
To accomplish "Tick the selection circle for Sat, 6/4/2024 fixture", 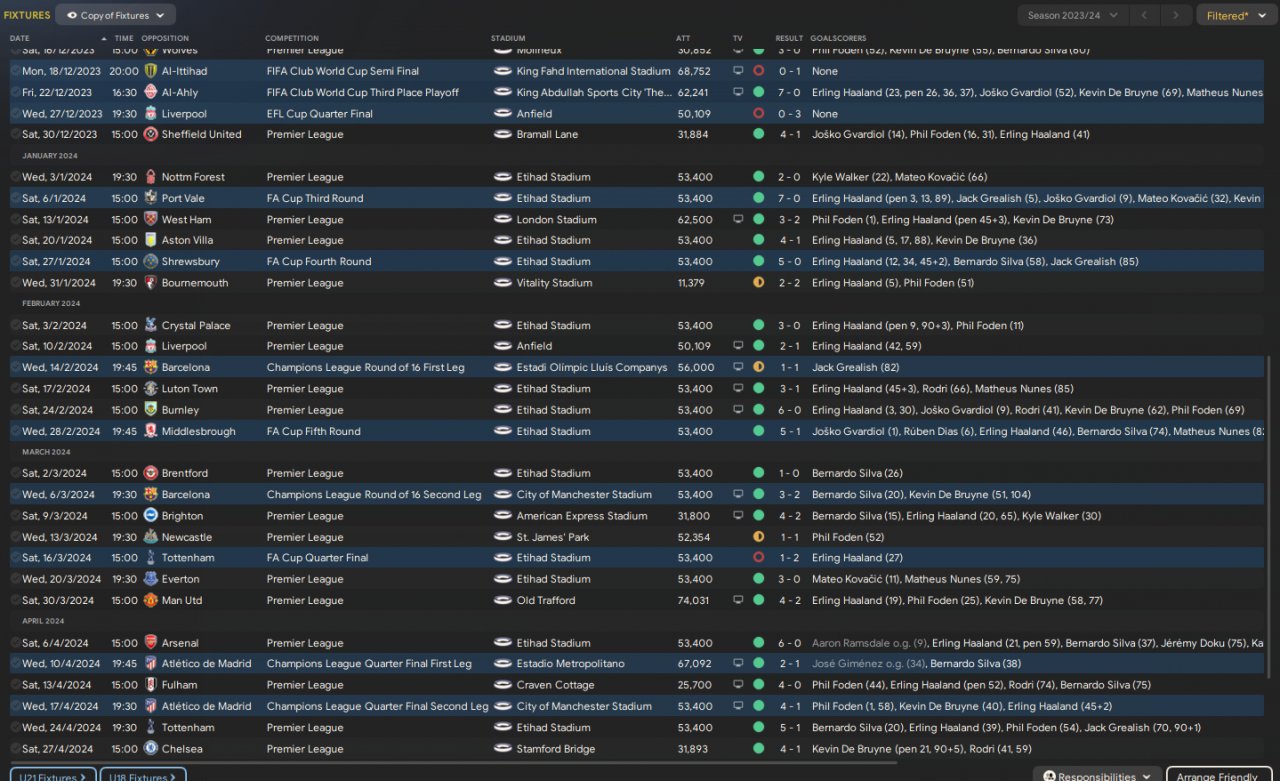I will tap(15, 643).
